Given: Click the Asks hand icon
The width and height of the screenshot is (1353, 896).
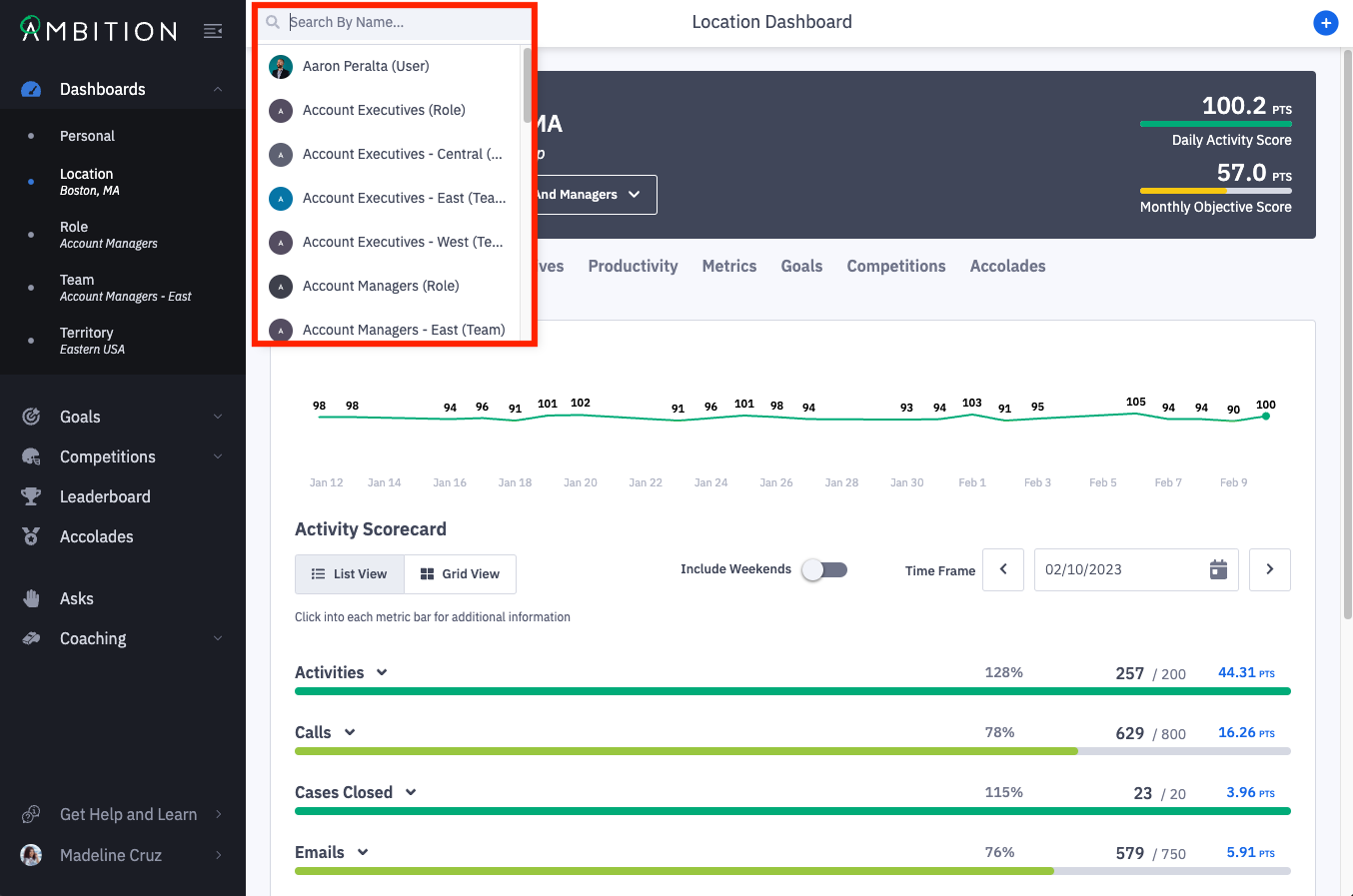Looking at the screenshot, I should 31,598.
